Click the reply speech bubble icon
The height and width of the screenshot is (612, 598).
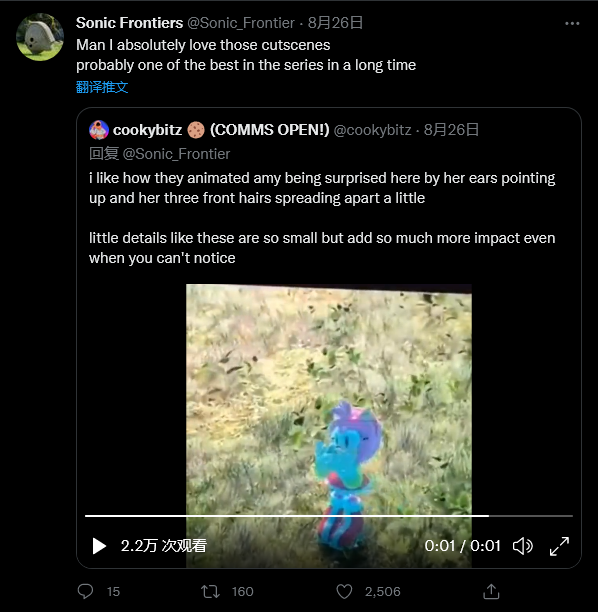click(85, 591)
